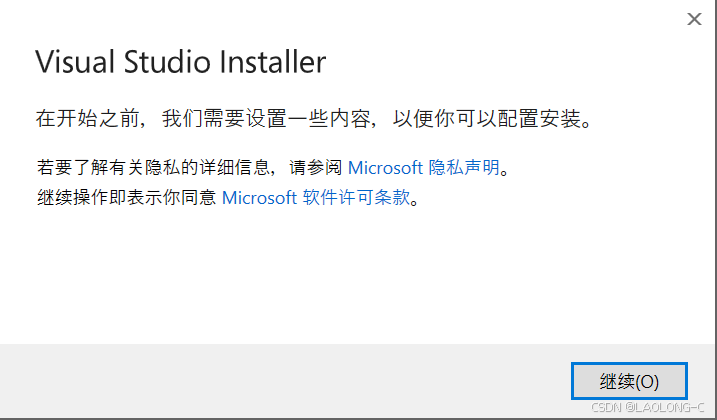Click the 若要了解有关隐私的详细信息 text
The image size is (717, 420).
(x=153, y=167)
